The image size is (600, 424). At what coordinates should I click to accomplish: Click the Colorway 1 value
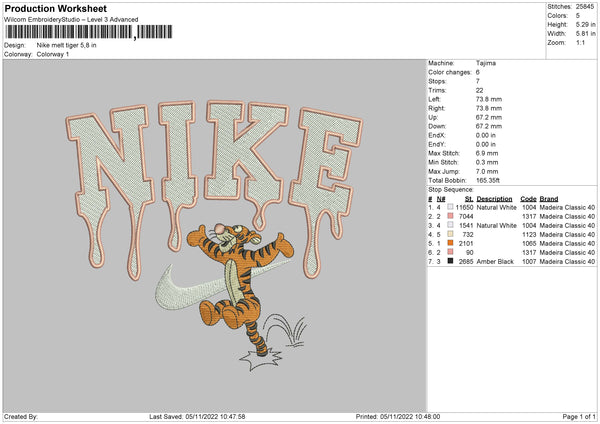click(53, 54)
